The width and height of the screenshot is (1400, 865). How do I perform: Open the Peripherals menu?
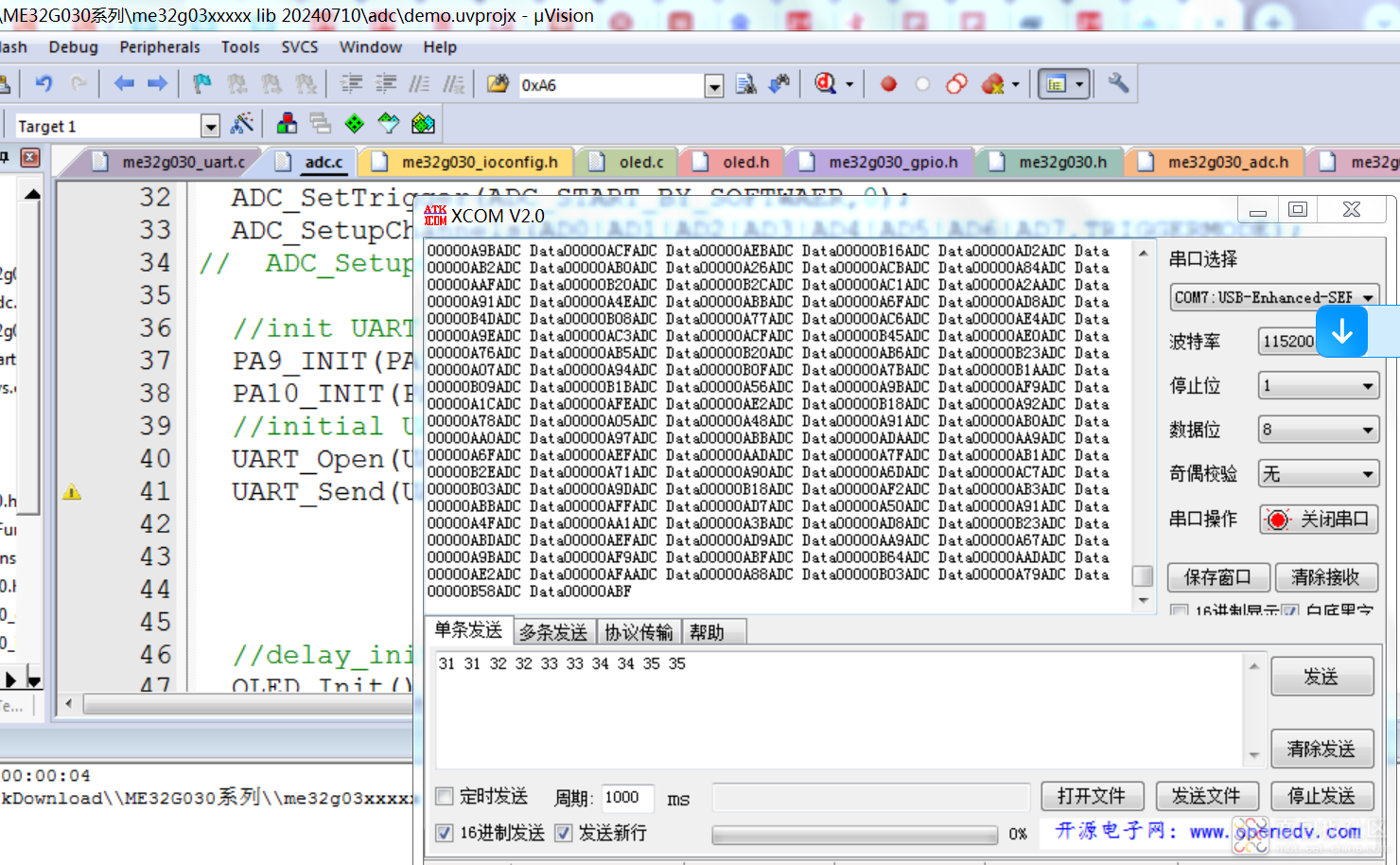(x=160, y=46)
